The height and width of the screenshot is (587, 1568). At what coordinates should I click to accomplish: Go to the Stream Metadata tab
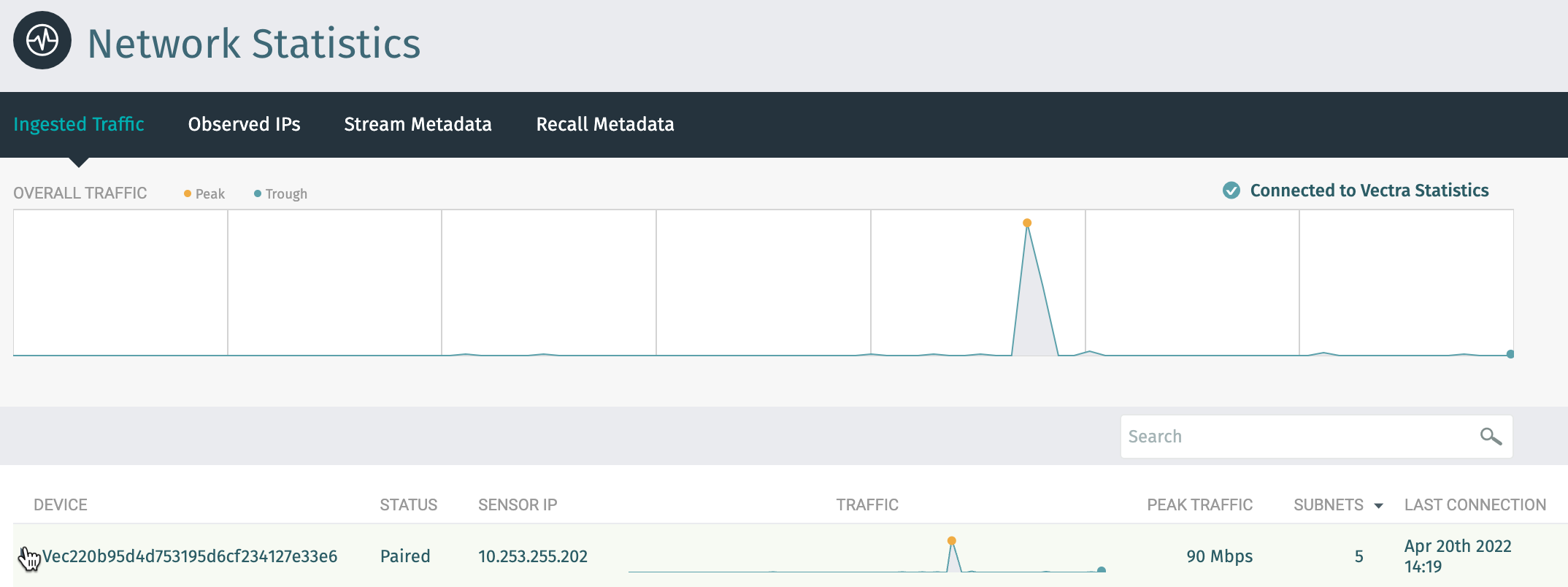tap(418, 124)
